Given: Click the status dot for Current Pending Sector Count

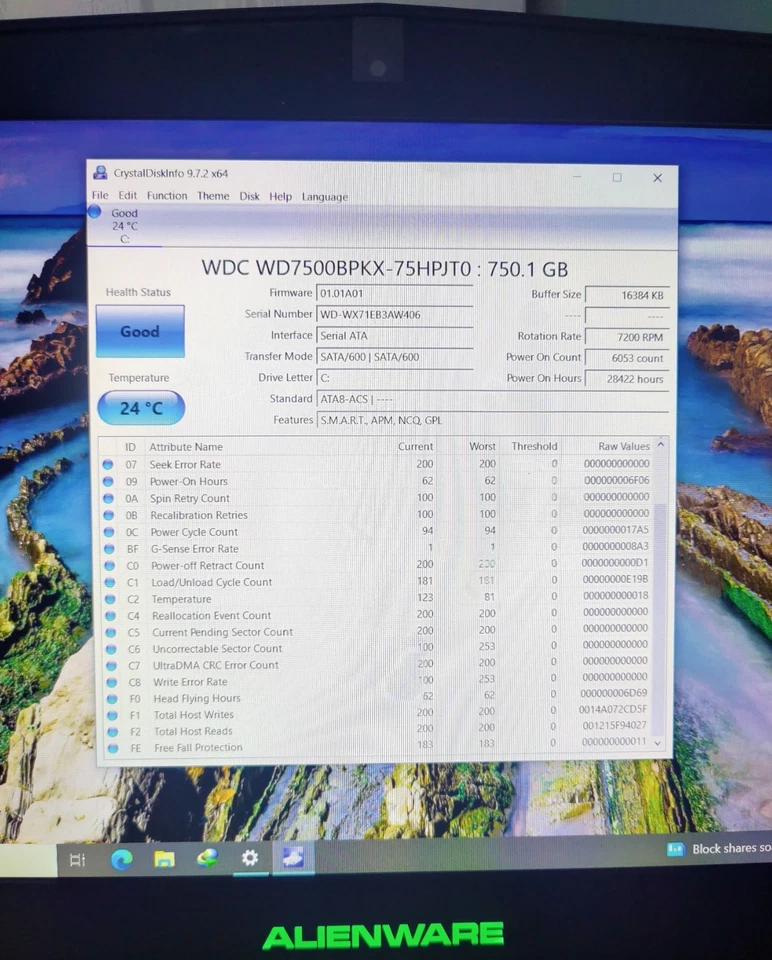Looking at the screenshot, I should [111, 632].
